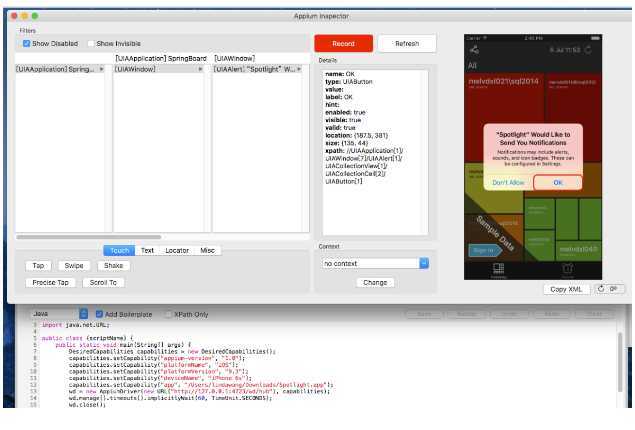Select the [UIAWindow] row in the second column
The image size is (635, 430).
click(x=158, y=69)
